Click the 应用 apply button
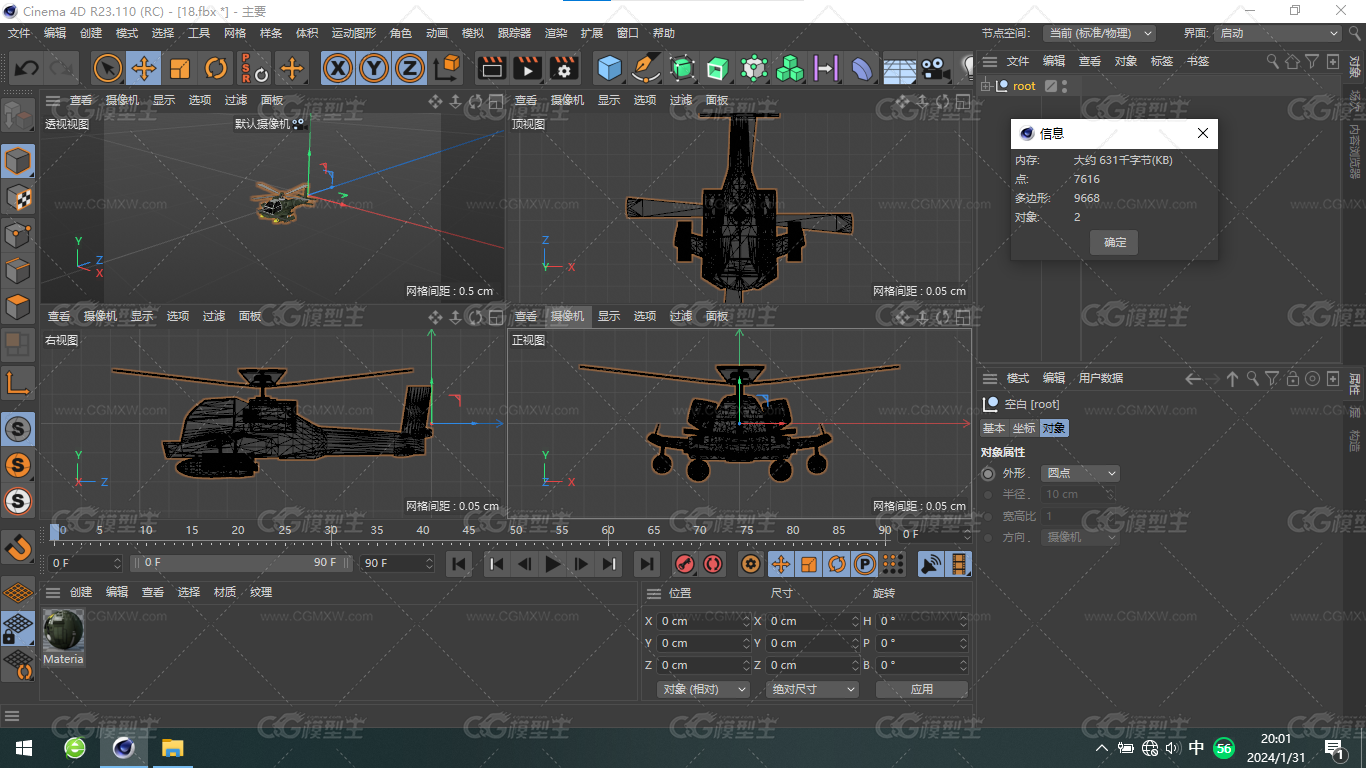The image size is (1366, 768). pos(922,689)
